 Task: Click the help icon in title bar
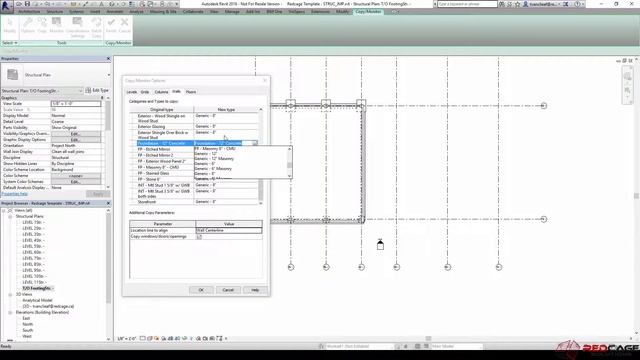(577, 4)
